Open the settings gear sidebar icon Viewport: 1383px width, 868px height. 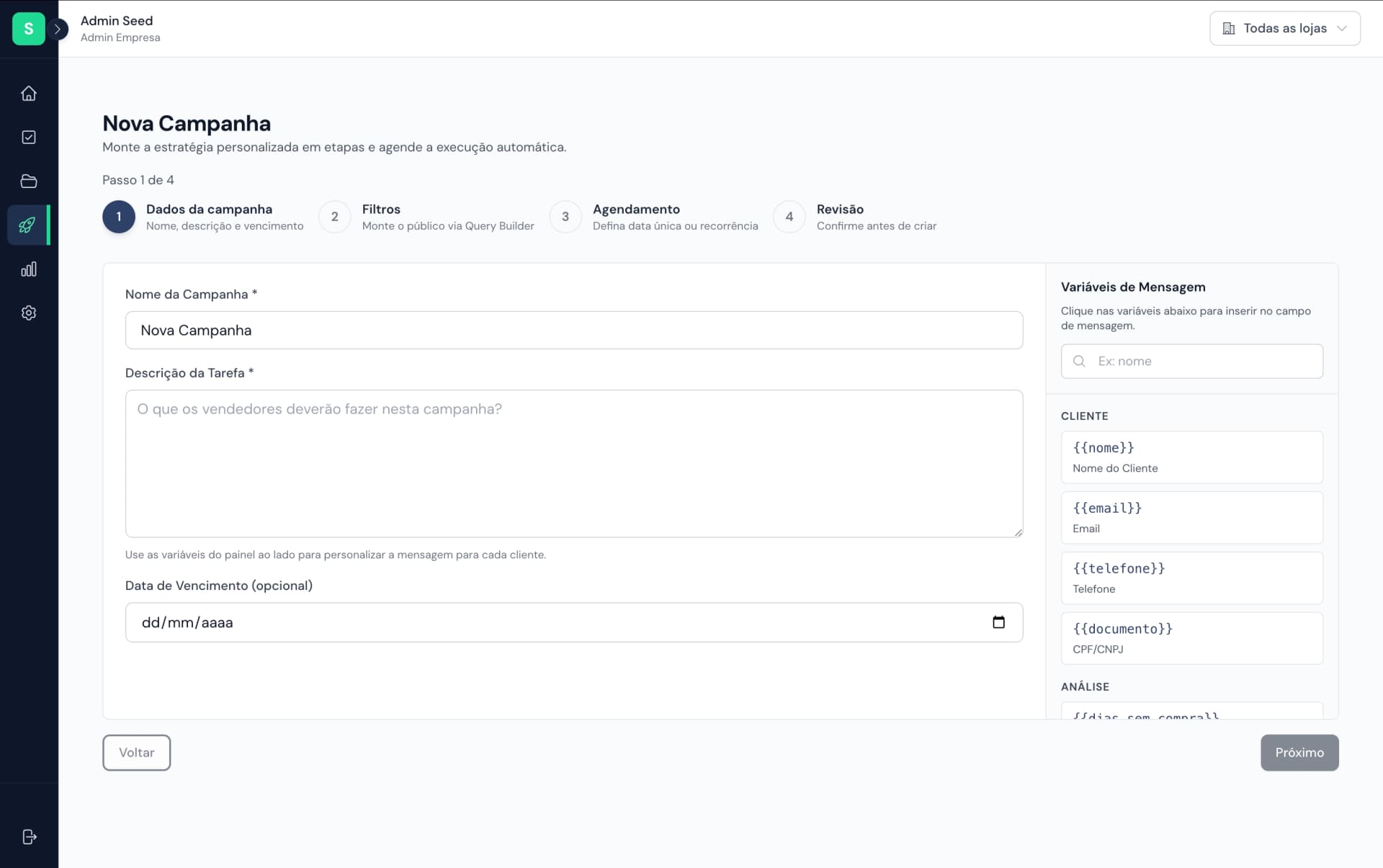pyautogui.click(x=29, y=313)
